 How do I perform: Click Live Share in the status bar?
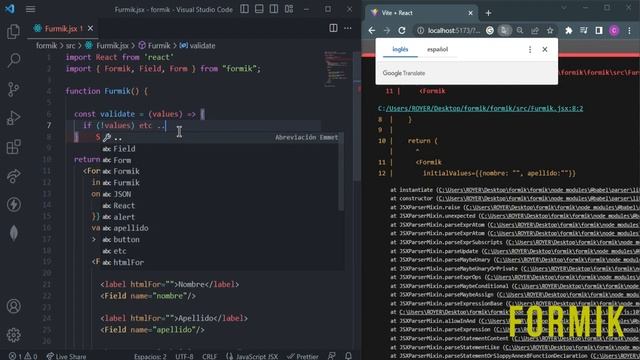[66, 356]
